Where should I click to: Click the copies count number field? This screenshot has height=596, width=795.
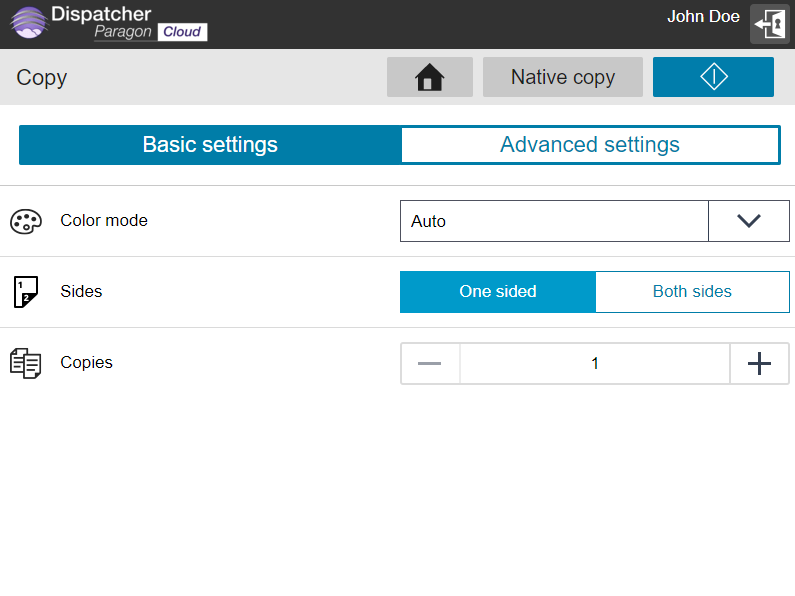[x=595, y=364]
